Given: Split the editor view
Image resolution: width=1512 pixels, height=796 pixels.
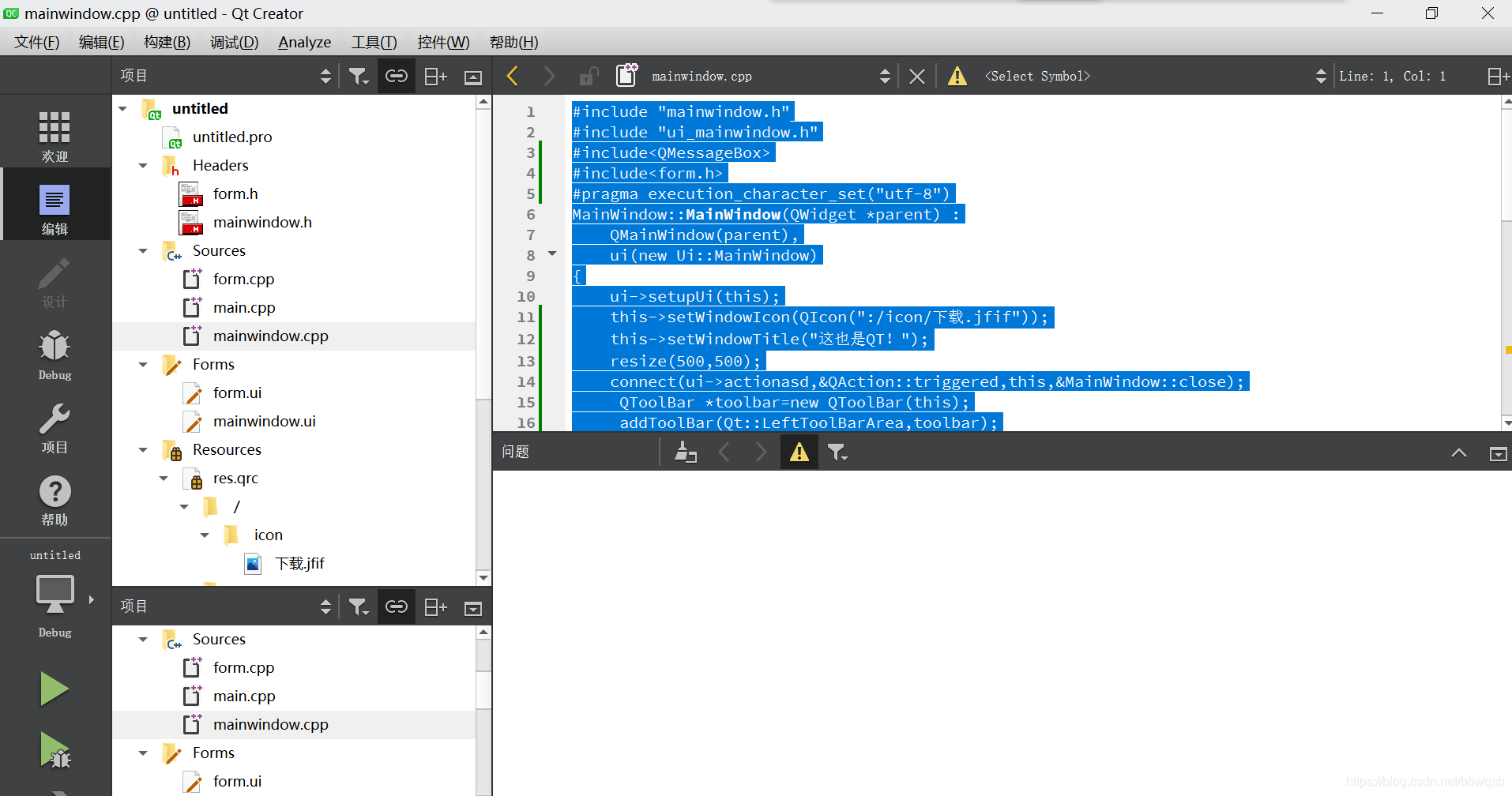Looking at the screenshot, I should click(x=1498, y=76).
